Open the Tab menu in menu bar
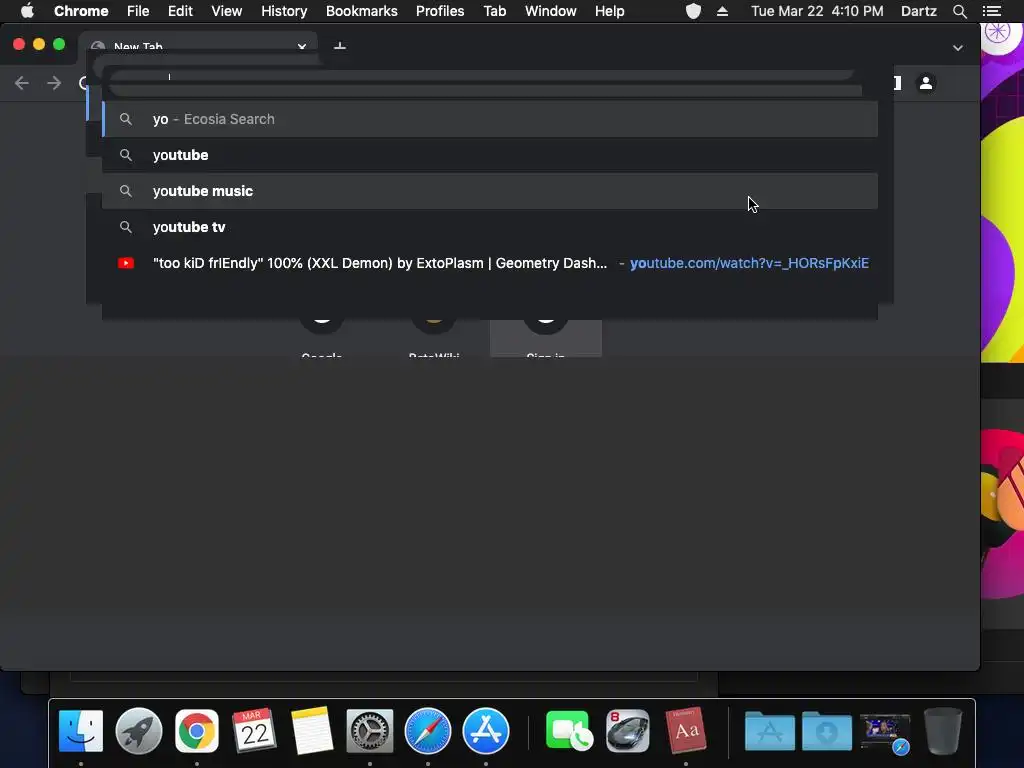Image resolution: width=1024 pixels, height=768 pixels. click(494, 11)
